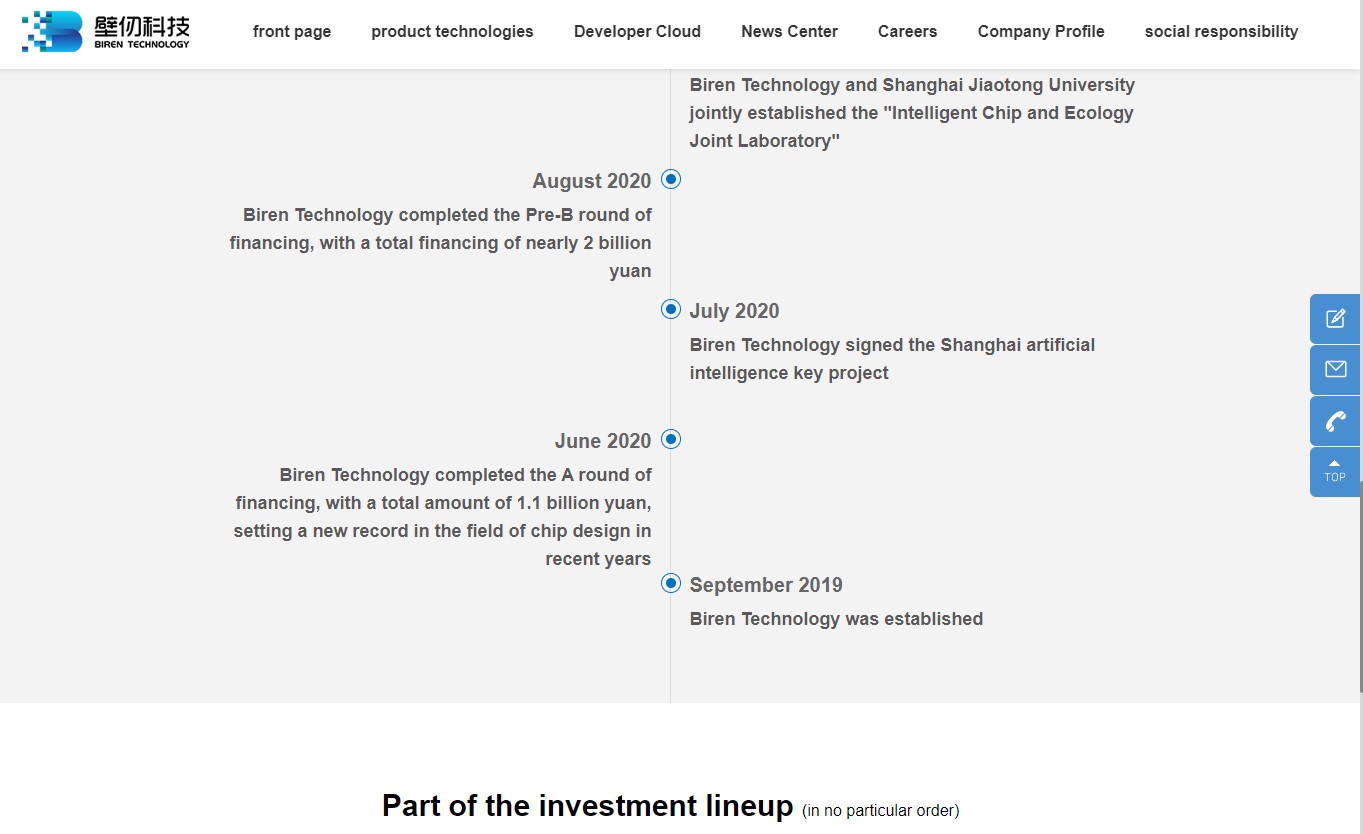
Task: Select the Company Profile menu item
Action: [x=1041, y=31]
